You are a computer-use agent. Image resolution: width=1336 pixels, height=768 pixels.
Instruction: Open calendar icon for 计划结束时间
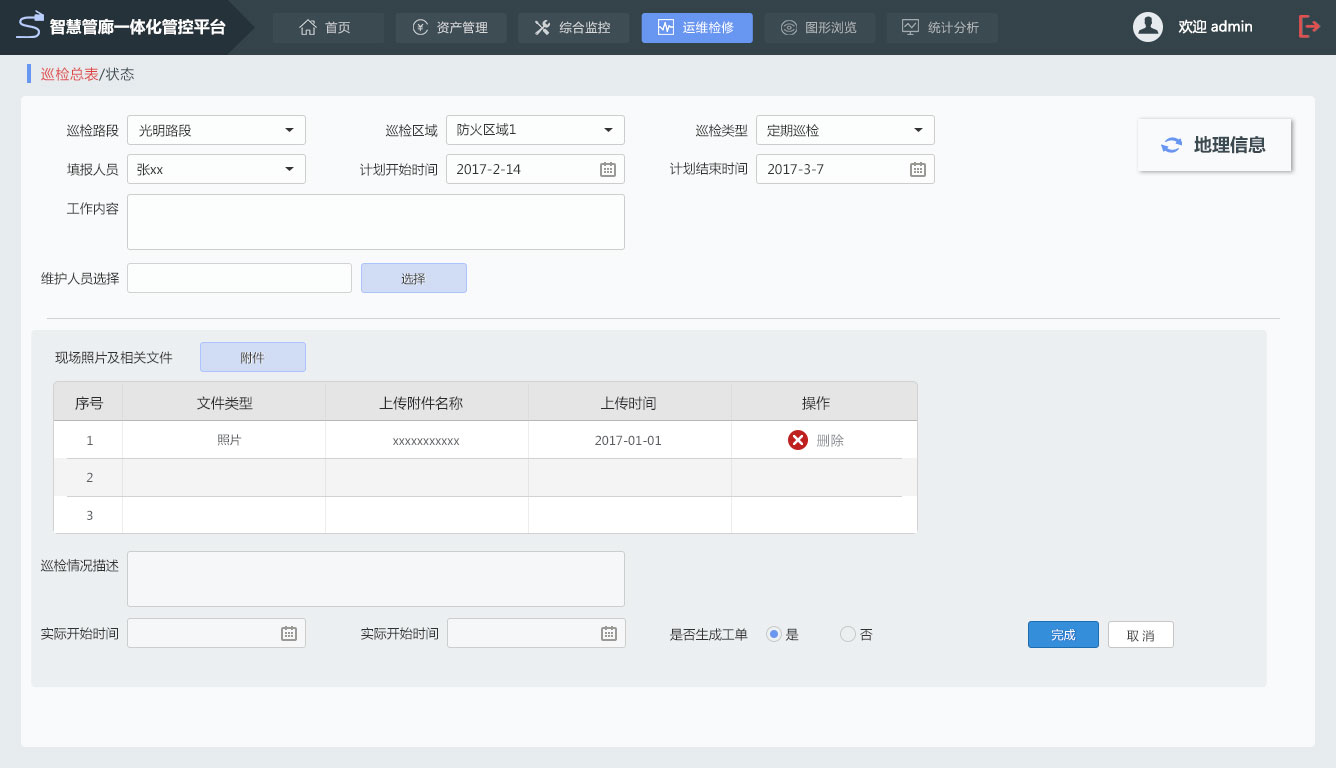(x=917, y=169)
